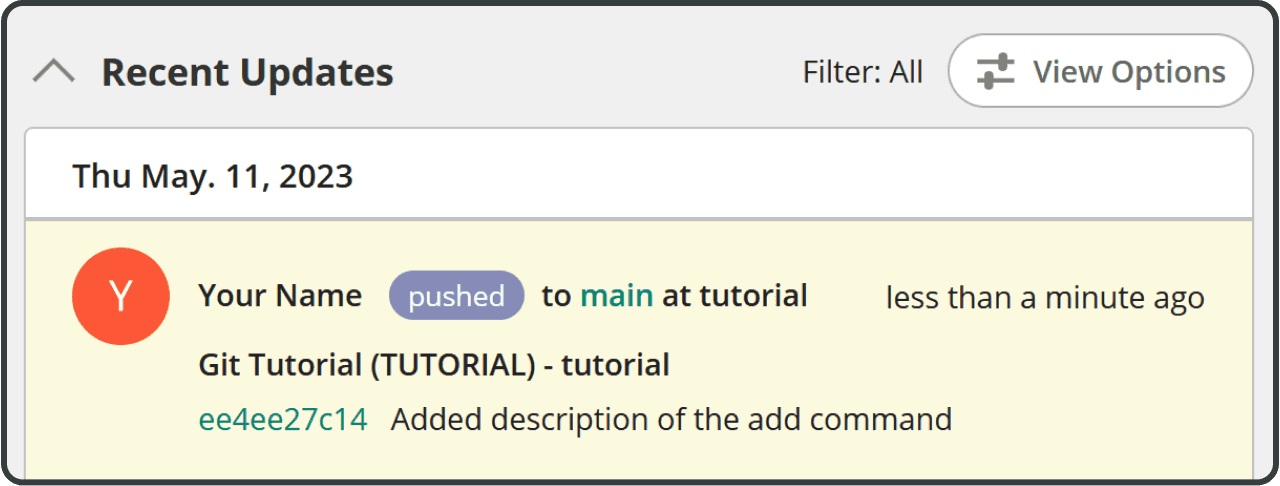The image size is (1280, 486).
Task: Open the main branch link
Action: coord(617,296)
